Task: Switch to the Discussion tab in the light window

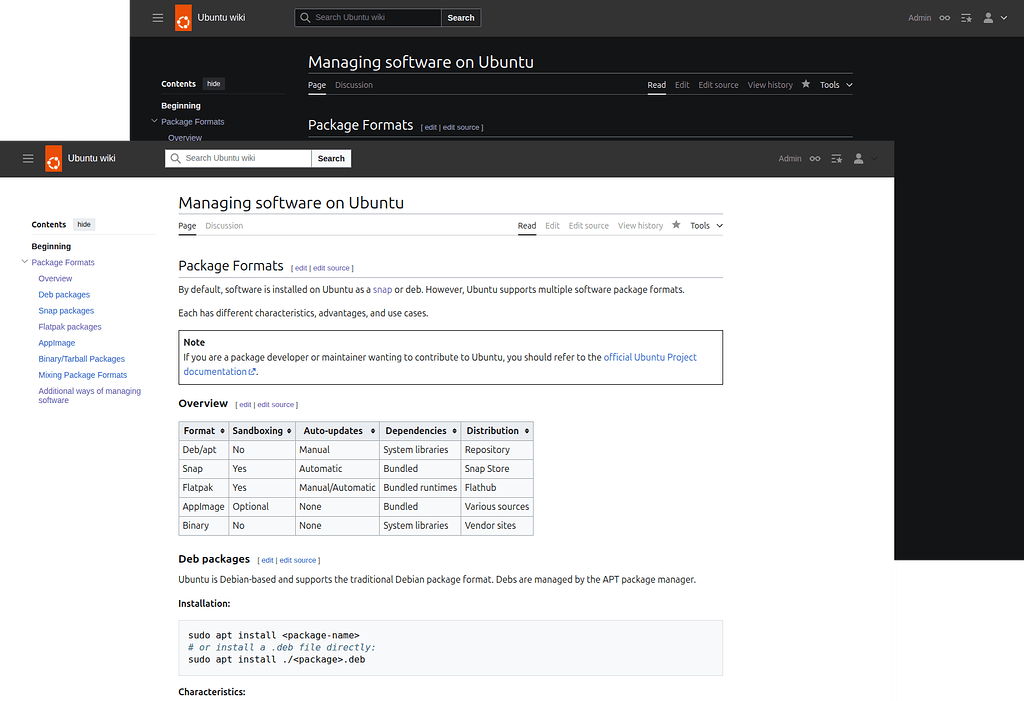Action: 224,226
